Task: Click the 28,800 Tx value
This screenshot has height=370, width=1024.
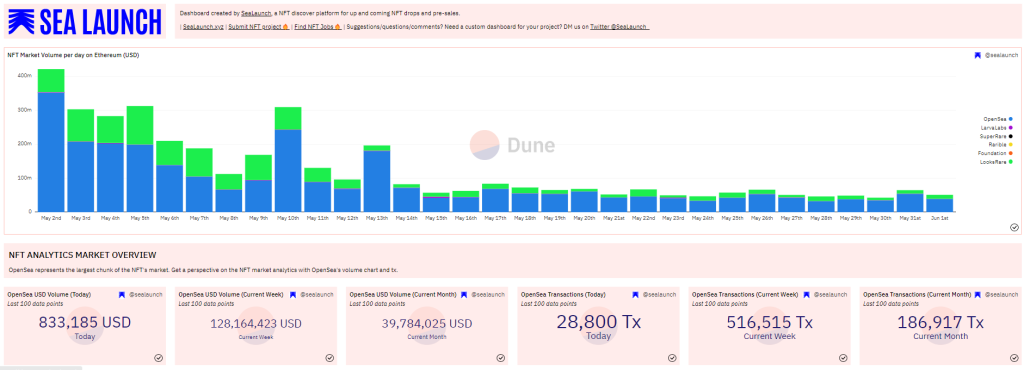Action: 599,322
